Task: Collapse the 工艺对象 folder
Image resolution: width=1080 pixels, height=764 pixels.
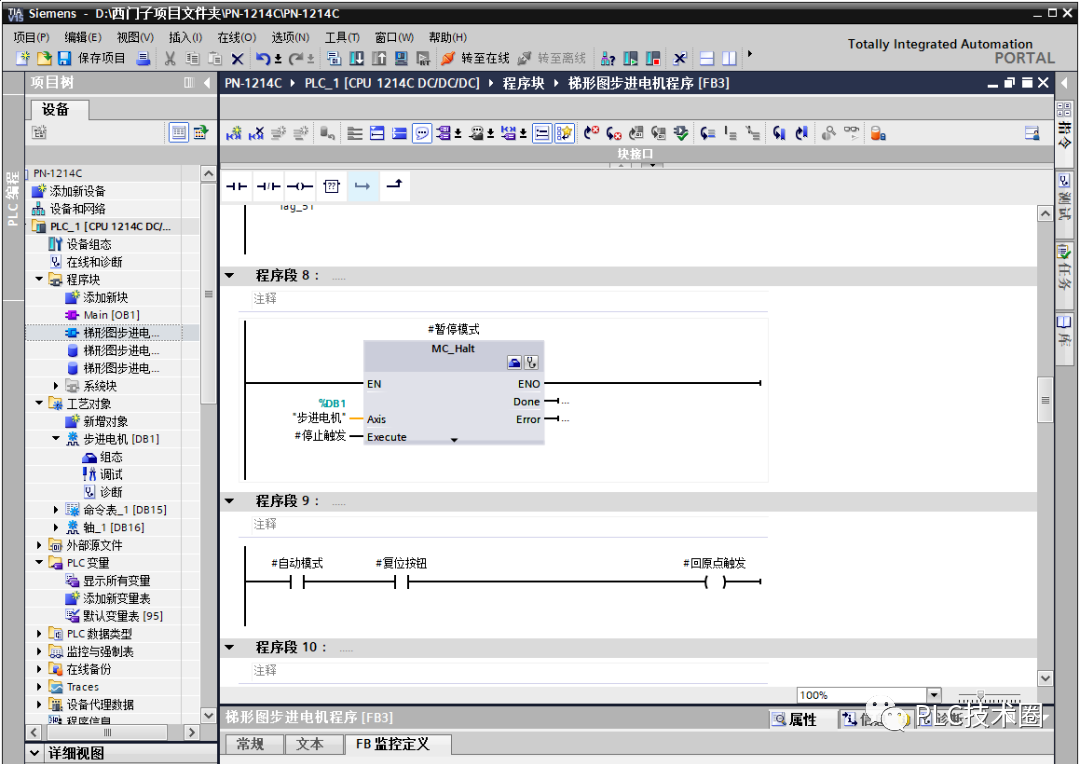Action: (x=39, y=403)
